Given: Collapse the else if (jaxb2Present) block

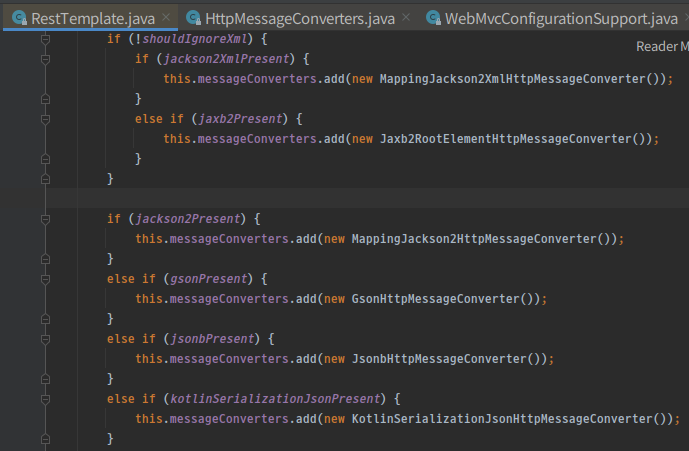Looking at the screenshot, I should [45, 119].
